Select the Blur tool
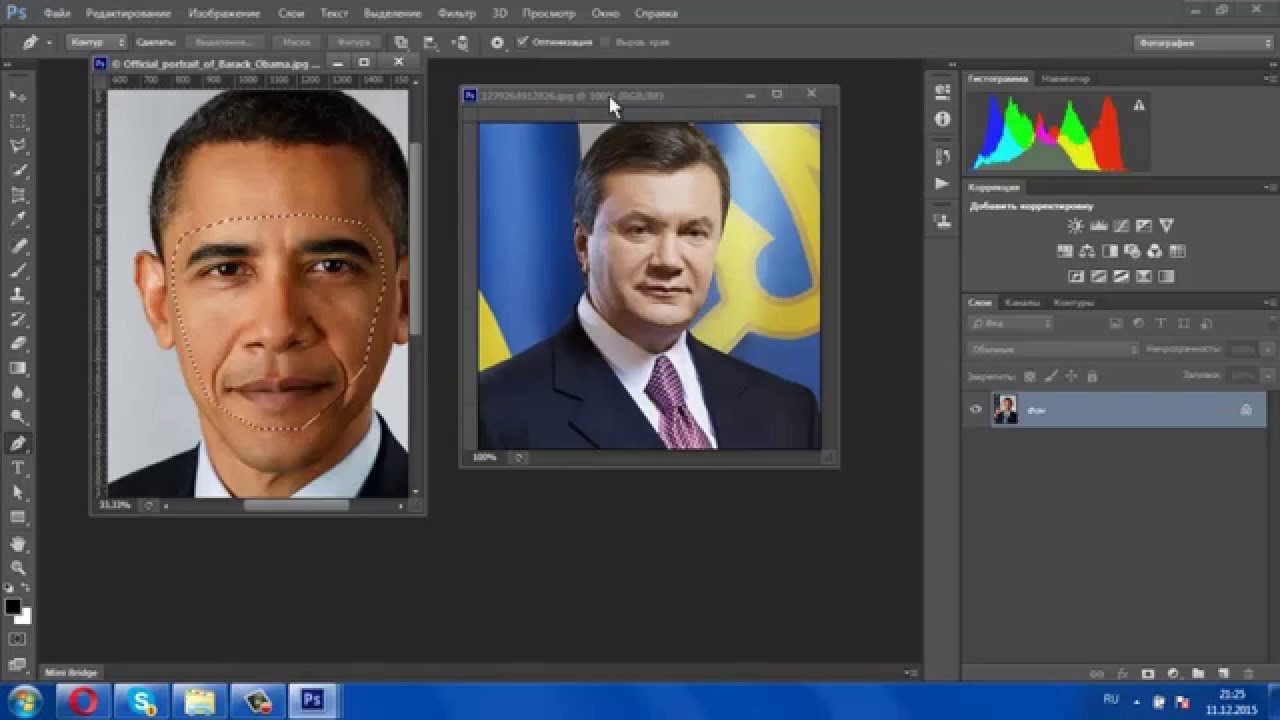 click(x=18, y=394)
